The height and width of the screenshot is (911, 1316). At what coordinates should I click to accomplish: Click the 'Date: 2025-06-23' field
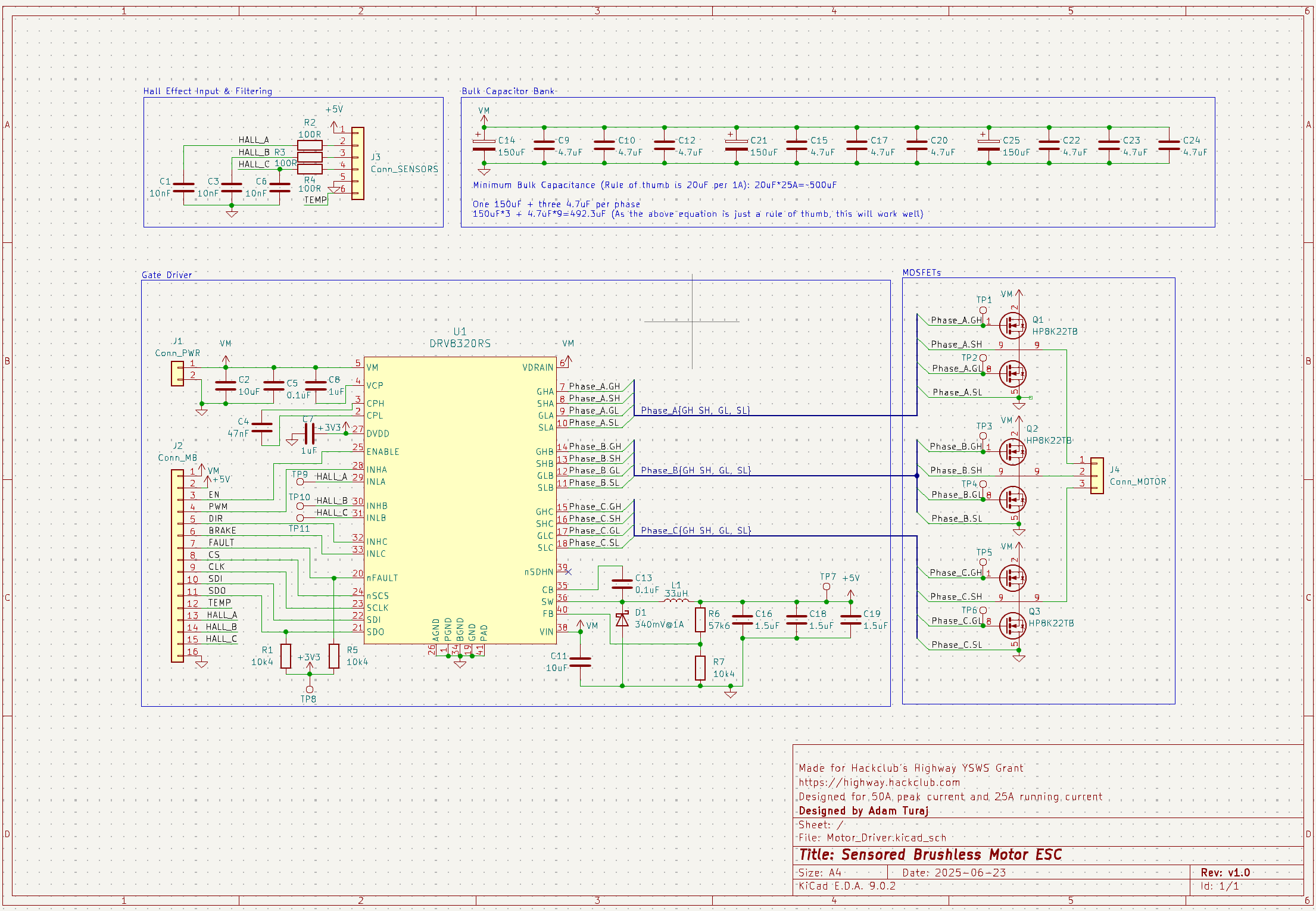tap(954, 873)
